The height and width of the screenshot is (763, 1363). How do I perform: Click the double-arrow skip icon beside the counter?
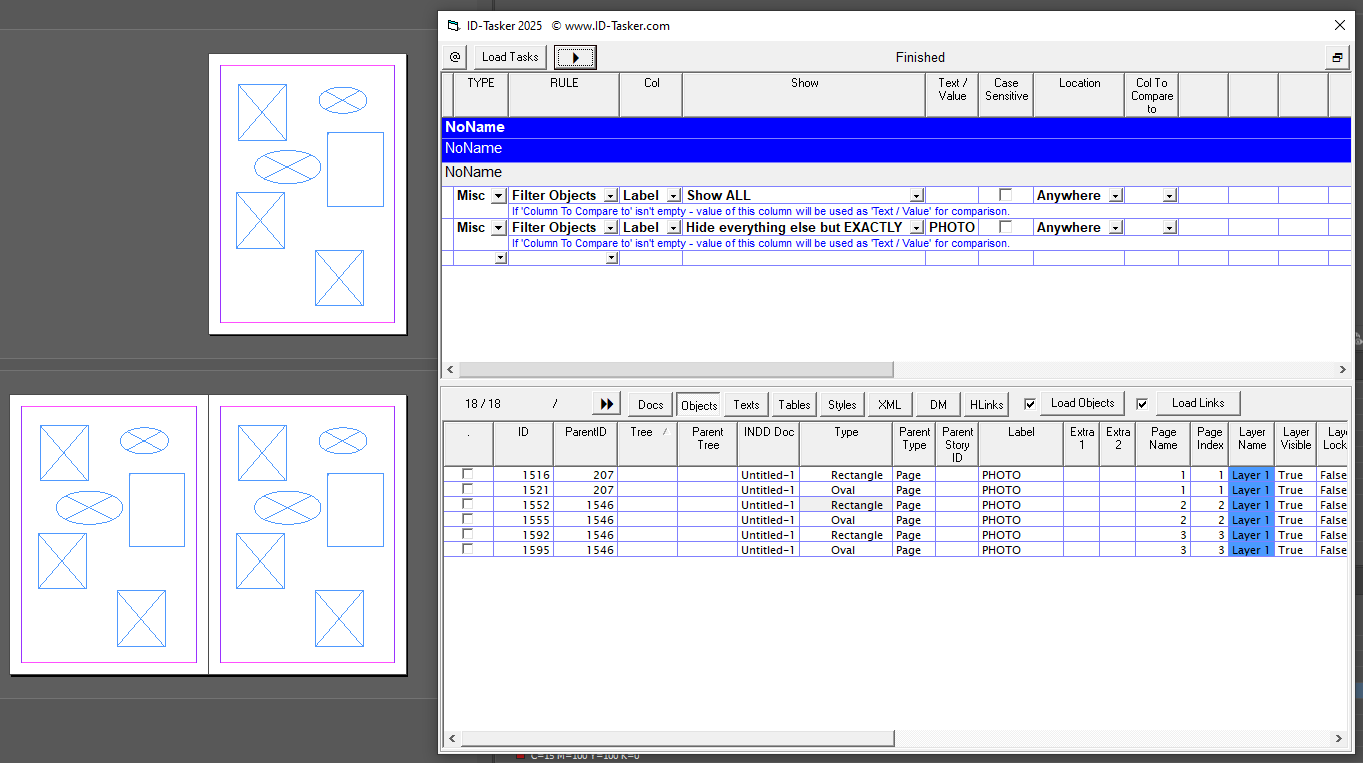point(606,403)
